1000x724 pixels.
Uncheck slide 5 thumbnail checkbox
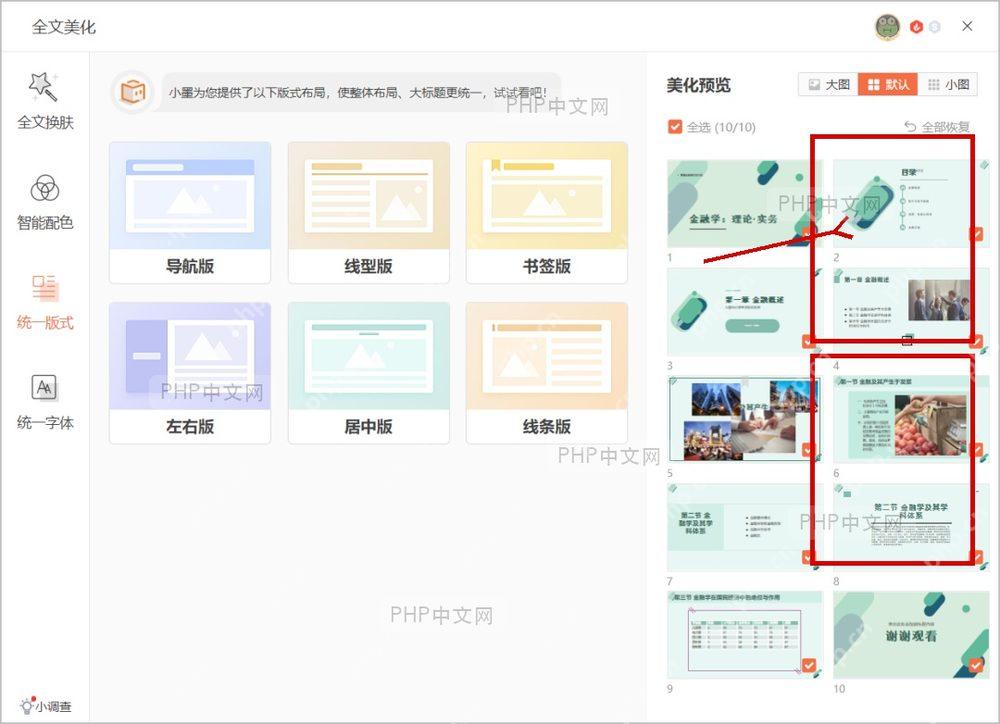coord(809,449)
